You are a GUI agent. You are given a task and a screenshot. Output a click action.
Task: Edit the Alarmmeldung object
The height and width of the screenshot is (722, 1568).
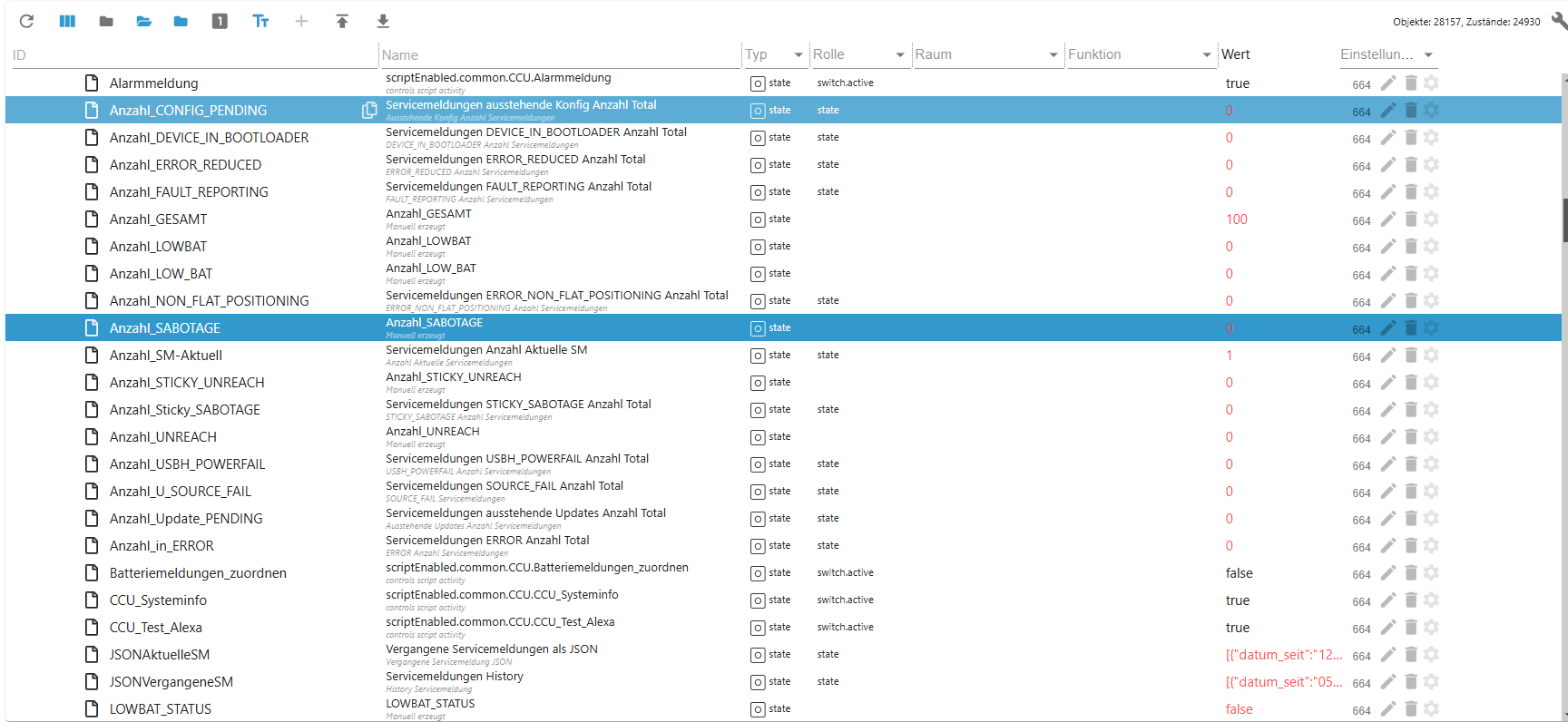coord(1388,83)
